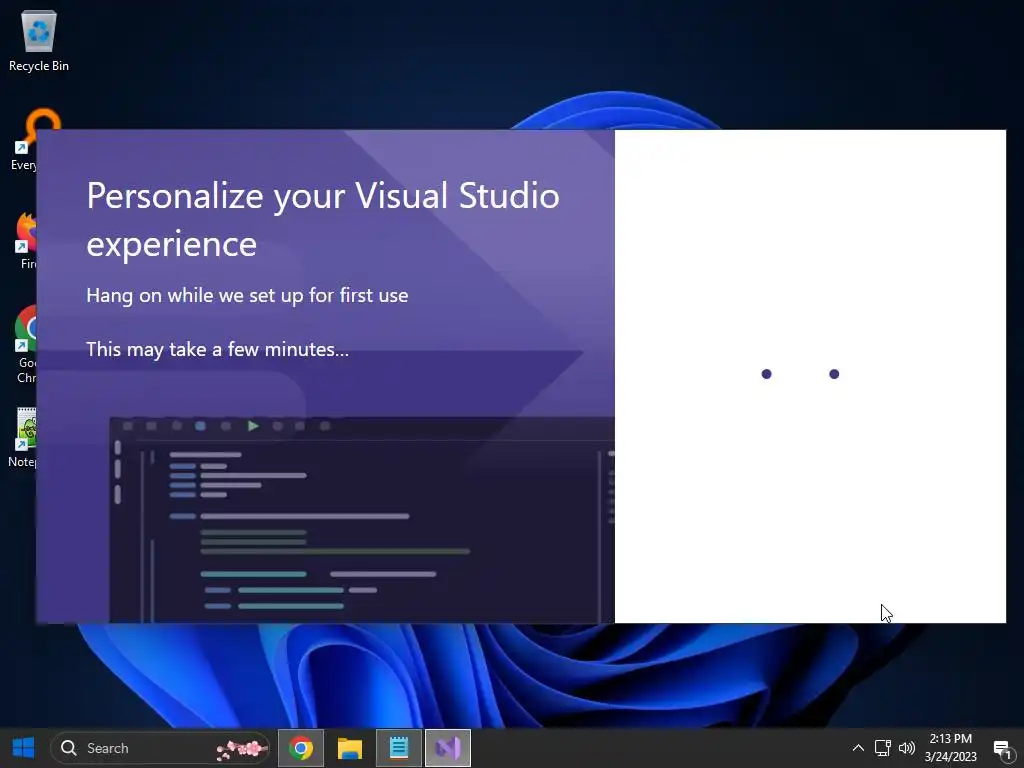This screenshot has height=768, width=1024.
Task: Select the Google Chrome desktop shortcut
Action: pos(25,345)
